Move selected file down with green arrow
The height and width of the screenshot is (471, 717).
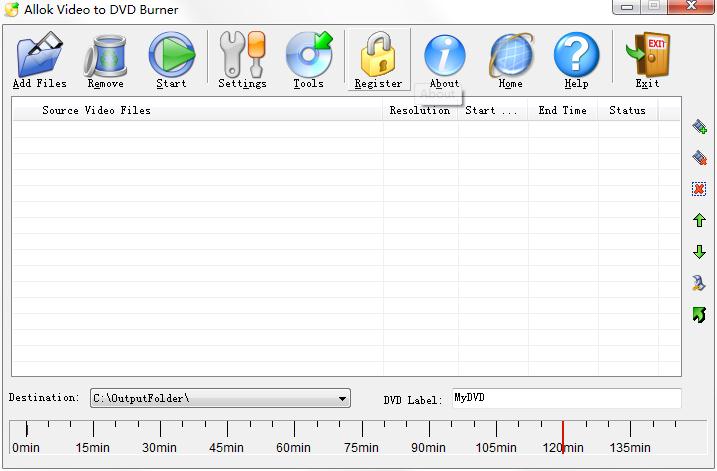[699, 252]
